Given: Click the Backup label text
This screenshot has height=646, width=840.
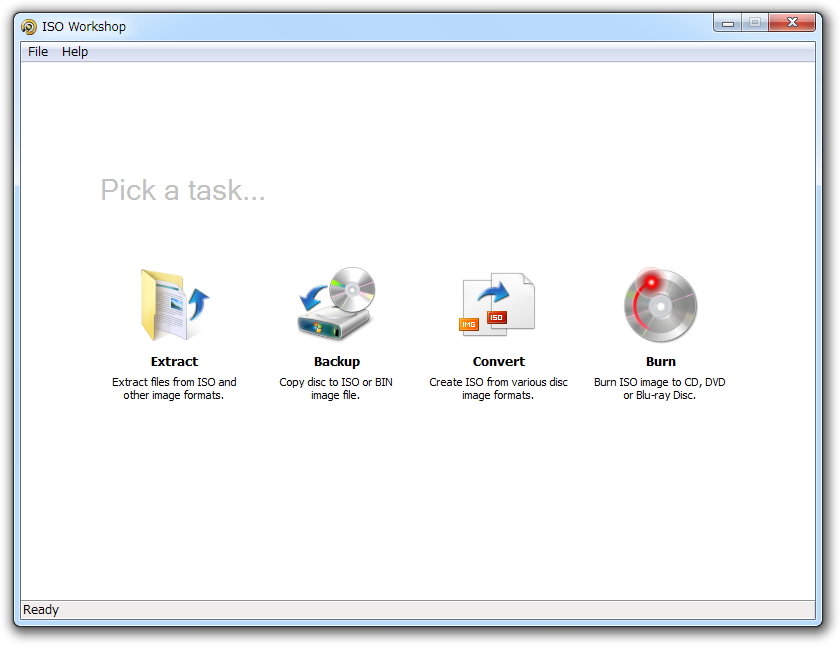Looking at the screenshot, I should tap(336, 361).
